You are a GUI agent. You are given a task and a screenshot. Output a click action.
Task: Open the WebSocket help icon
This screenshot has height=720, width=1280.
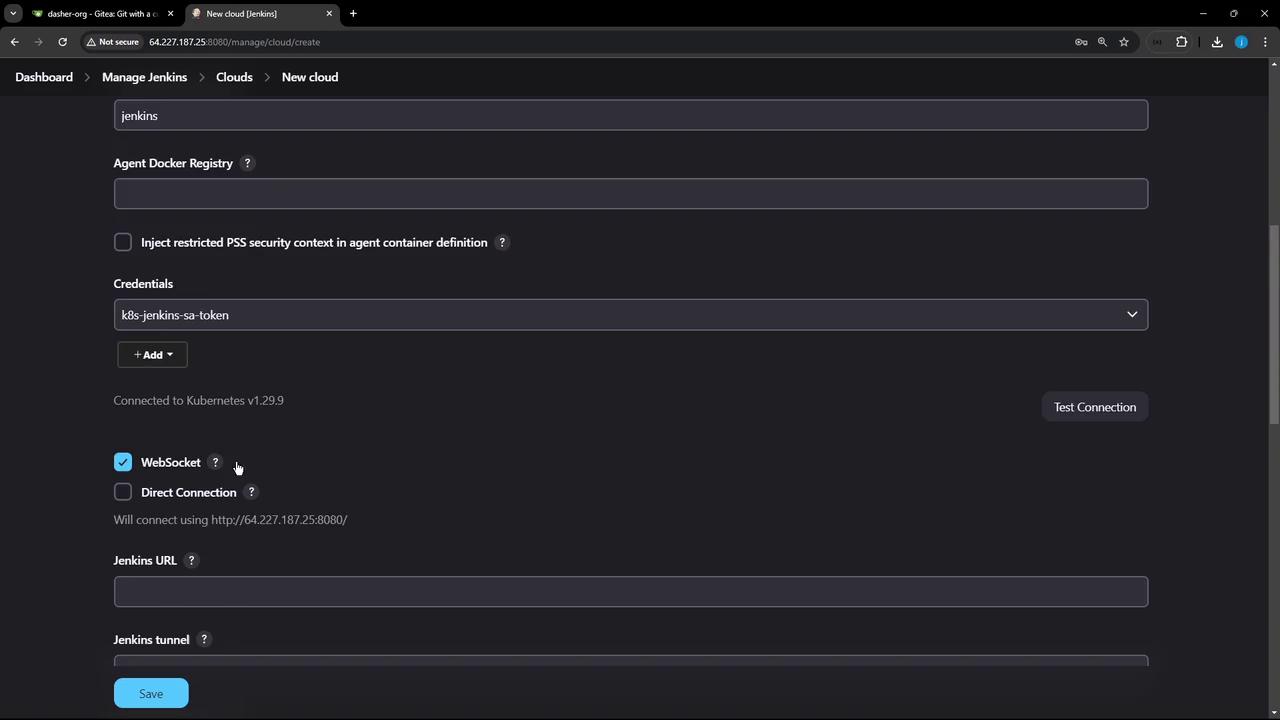pyautogui.click(x=215, y=462)
